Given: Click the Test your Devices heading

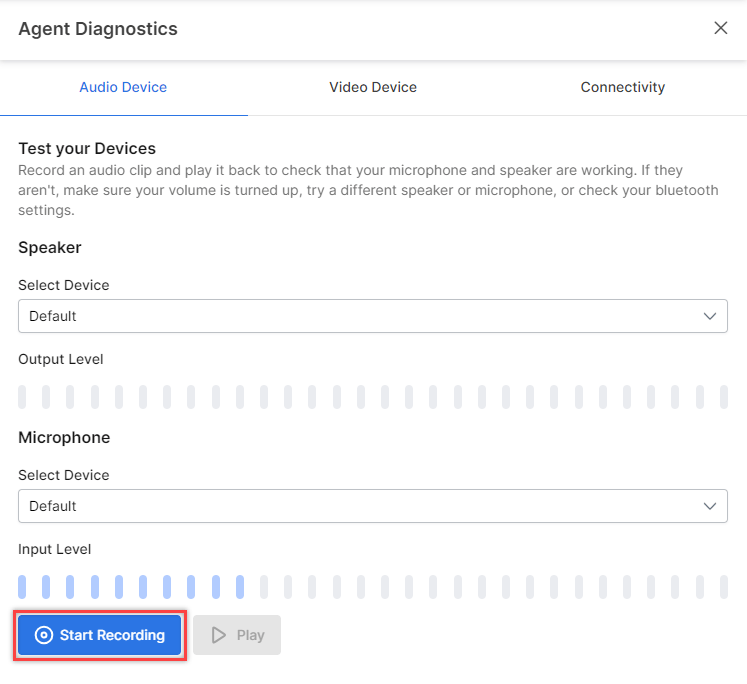Looking at the screenshot, I should [x=87, y=149].
